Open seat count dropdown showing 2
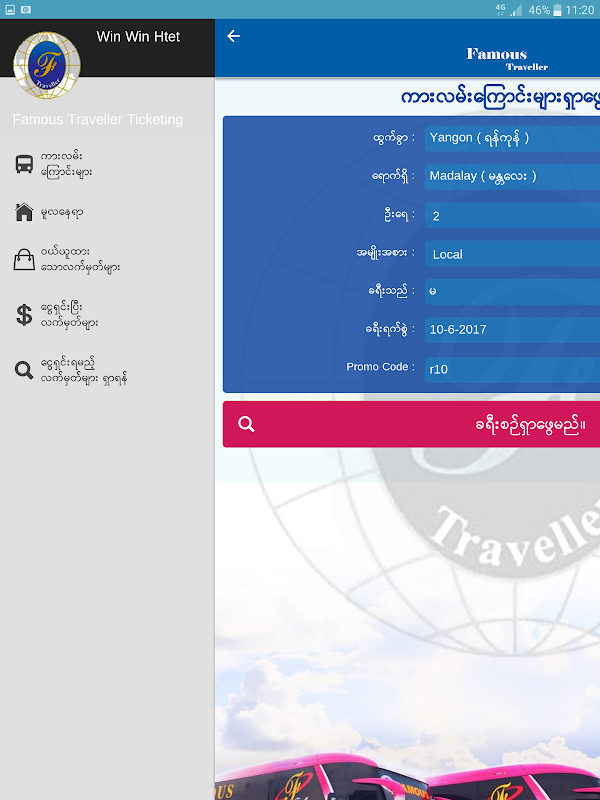The width and height of the screenshot is (600, 800). tap(512, 215)
